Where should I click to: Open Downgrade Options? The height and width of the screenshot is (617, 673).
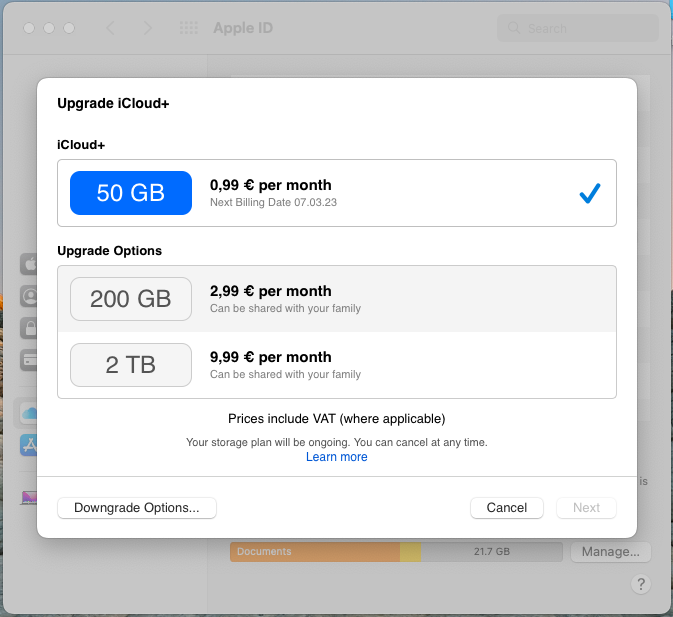[137, 508]
